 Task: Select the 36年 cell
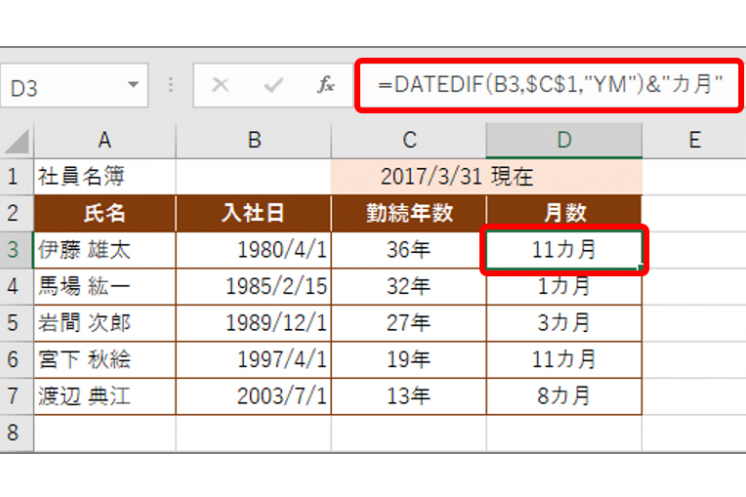point(409,250)
